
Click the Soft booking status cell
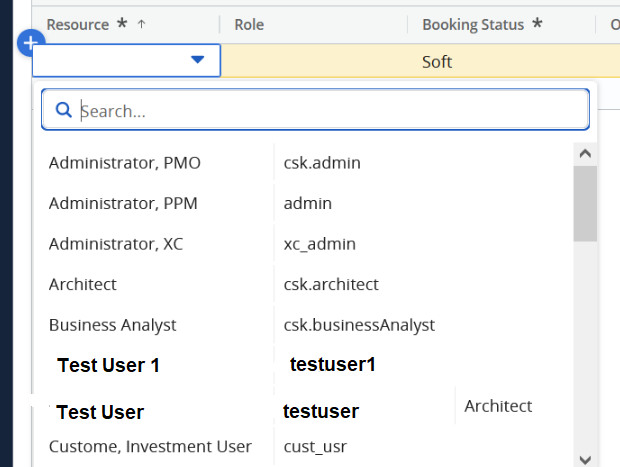click(437, 61)
